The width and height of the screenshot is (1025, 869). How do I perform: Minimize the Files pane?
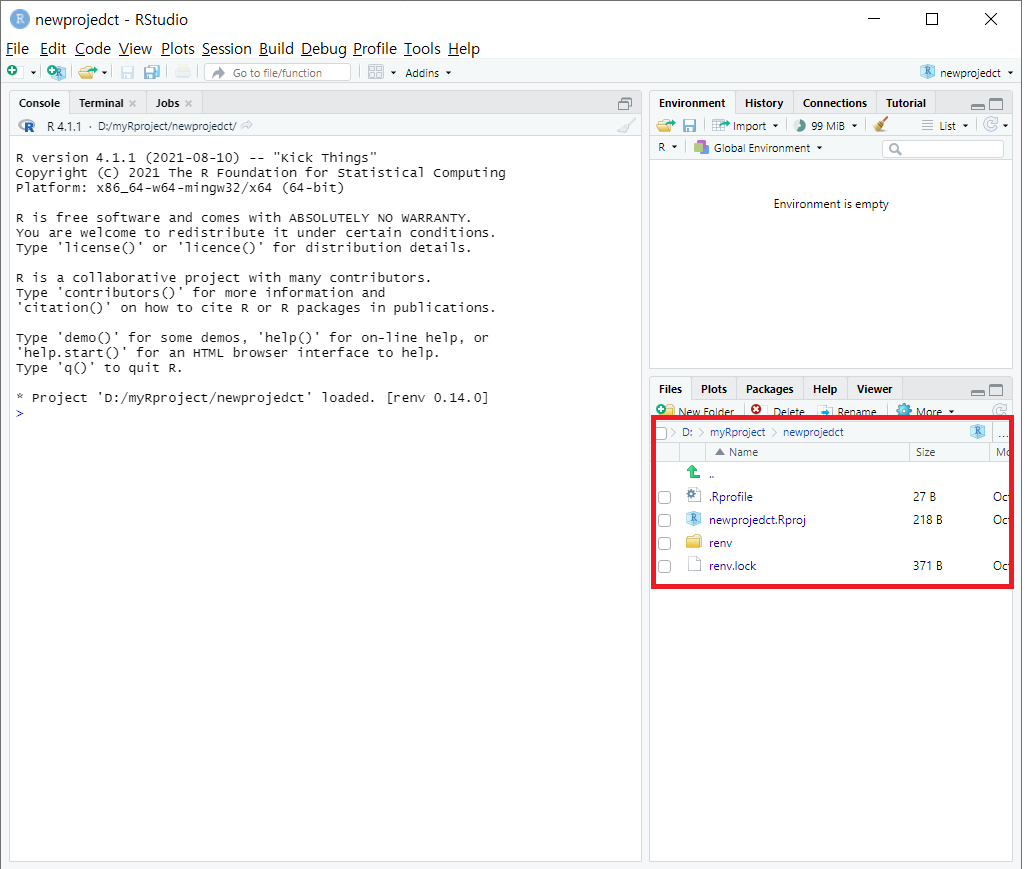pyautogui.click(x=978, y=391)
